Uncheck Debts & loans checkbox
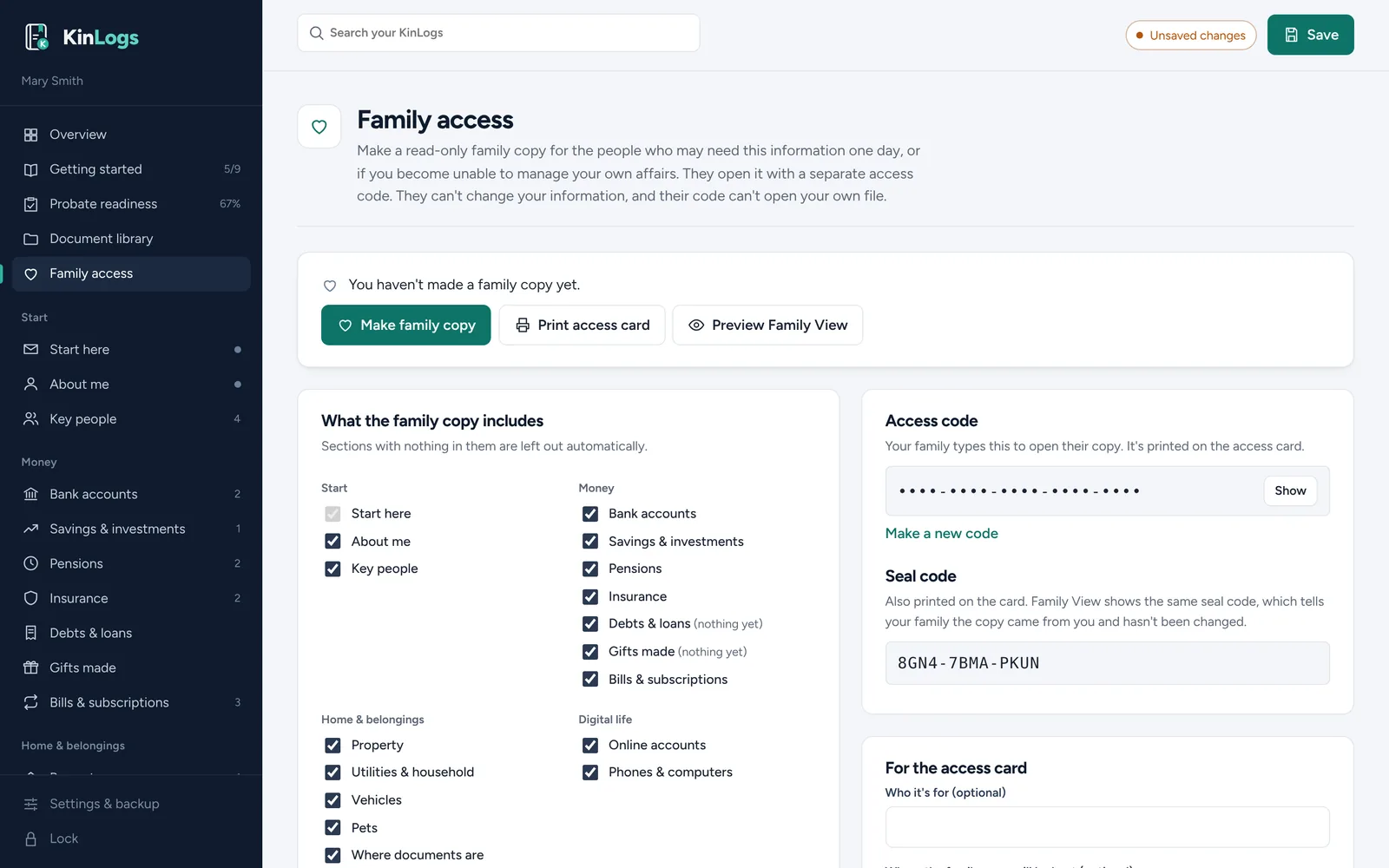Screen dimensions: 1389x868 pos(590,624)
